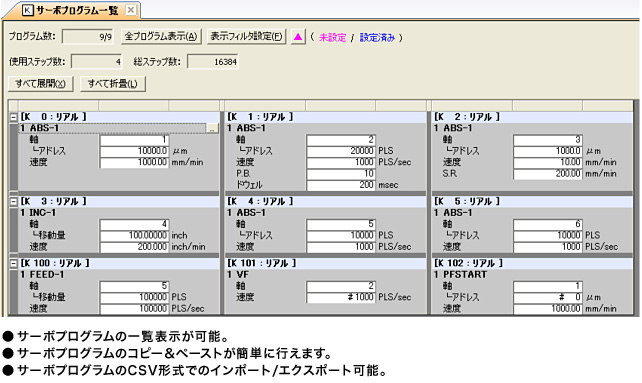
Task: Collapse the K 3 program row
Action: pyautogui.click(x=14, y=202)
